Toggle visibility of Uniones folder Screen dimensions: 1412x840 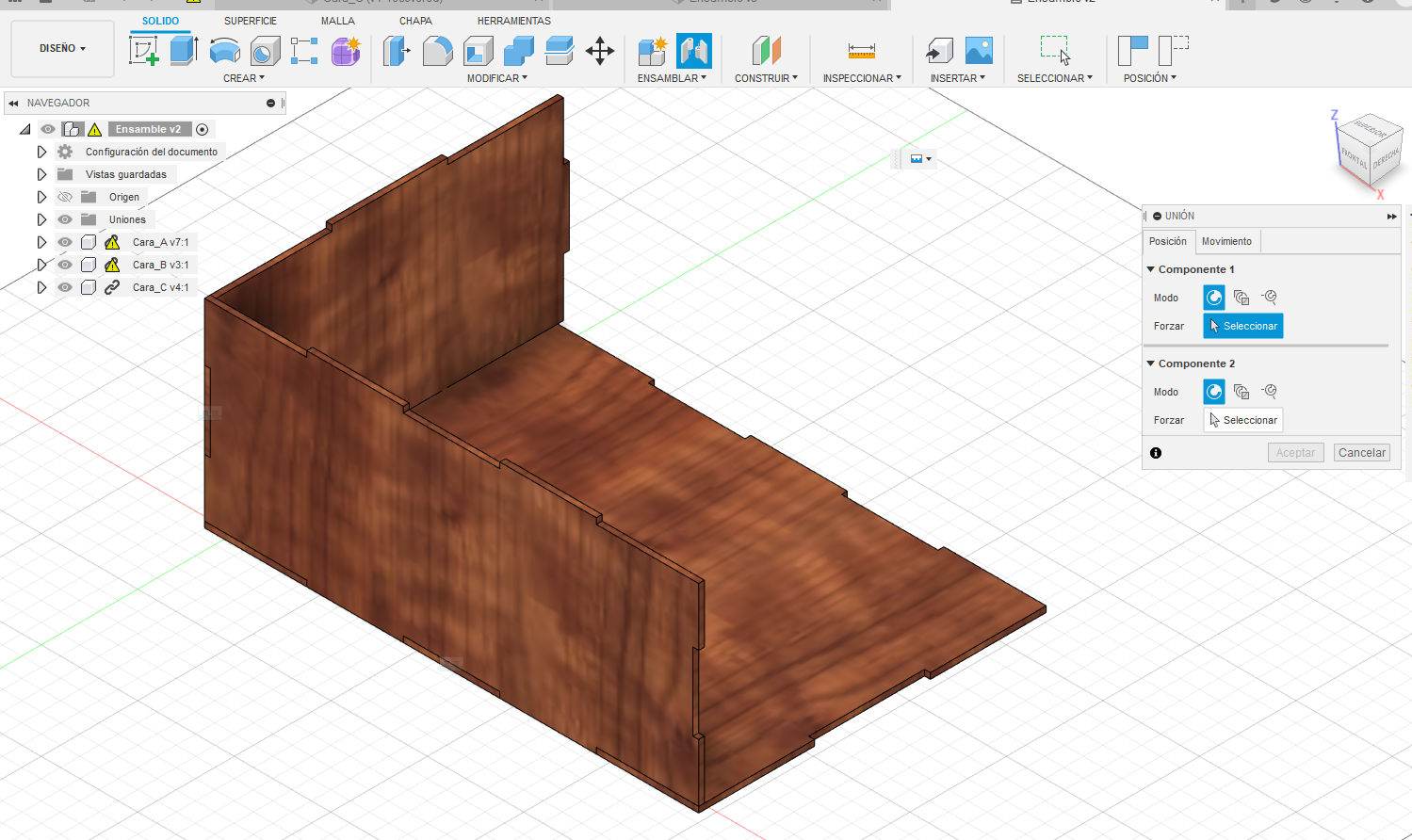[x=65, y=219]
